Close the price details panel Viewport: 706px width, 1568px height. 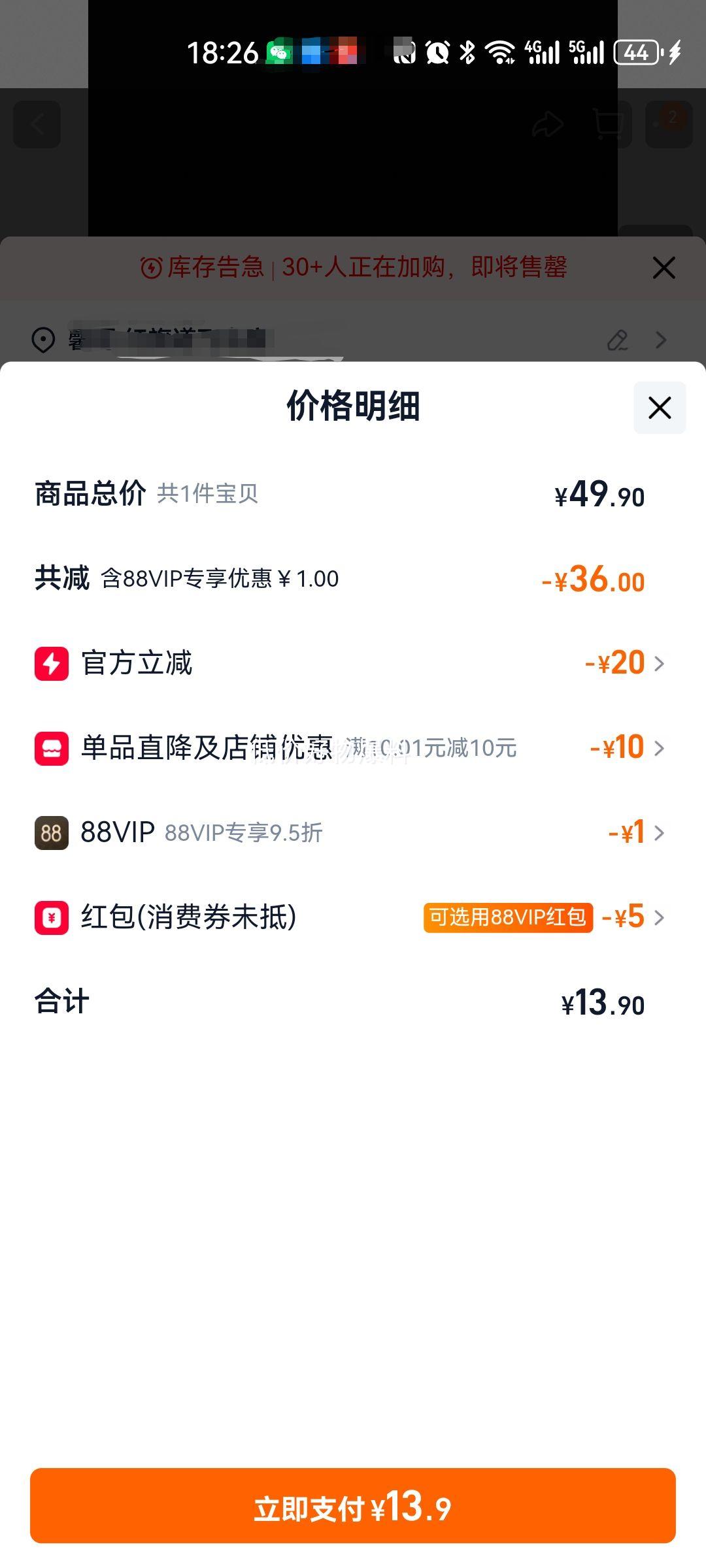[660, 408]
